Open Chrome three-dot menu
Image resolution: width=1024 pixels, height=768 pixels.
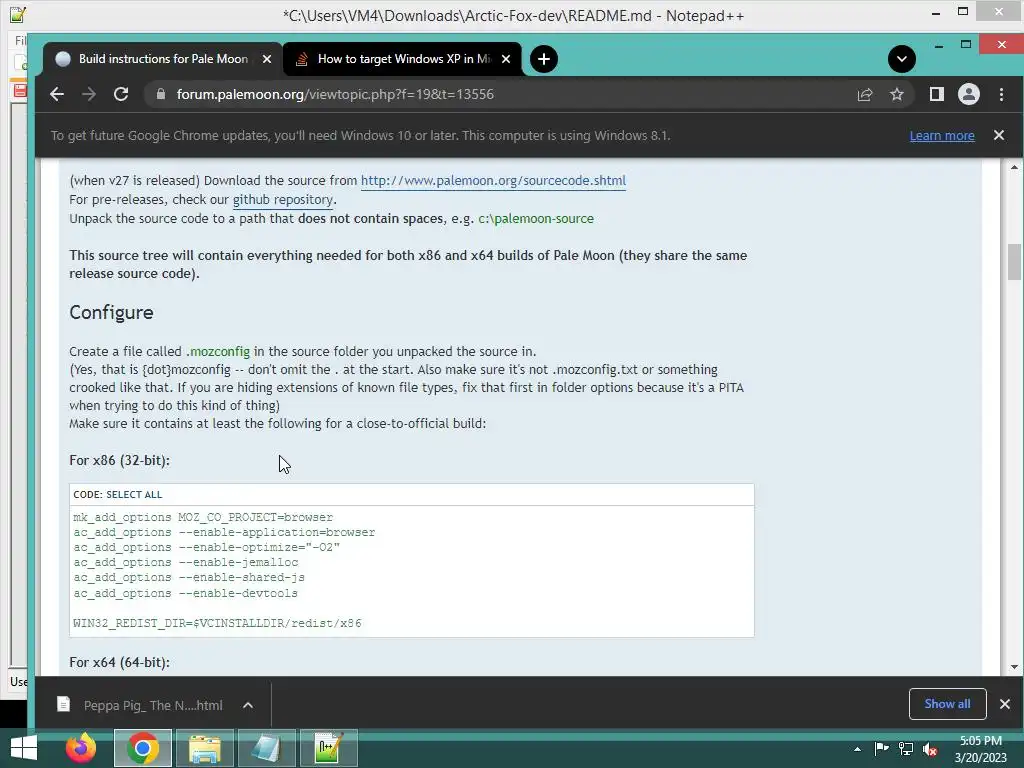click(1001, 94)
